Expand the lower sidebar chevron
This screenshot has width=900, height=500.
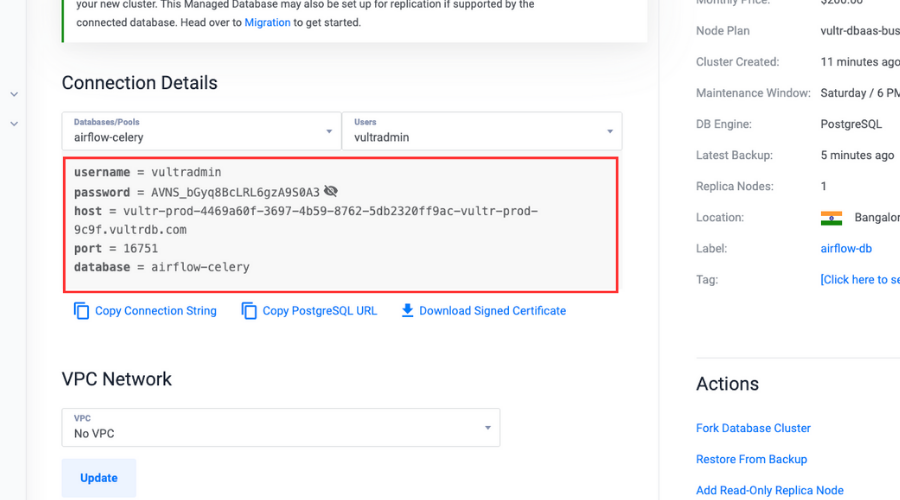pos(14,123)
